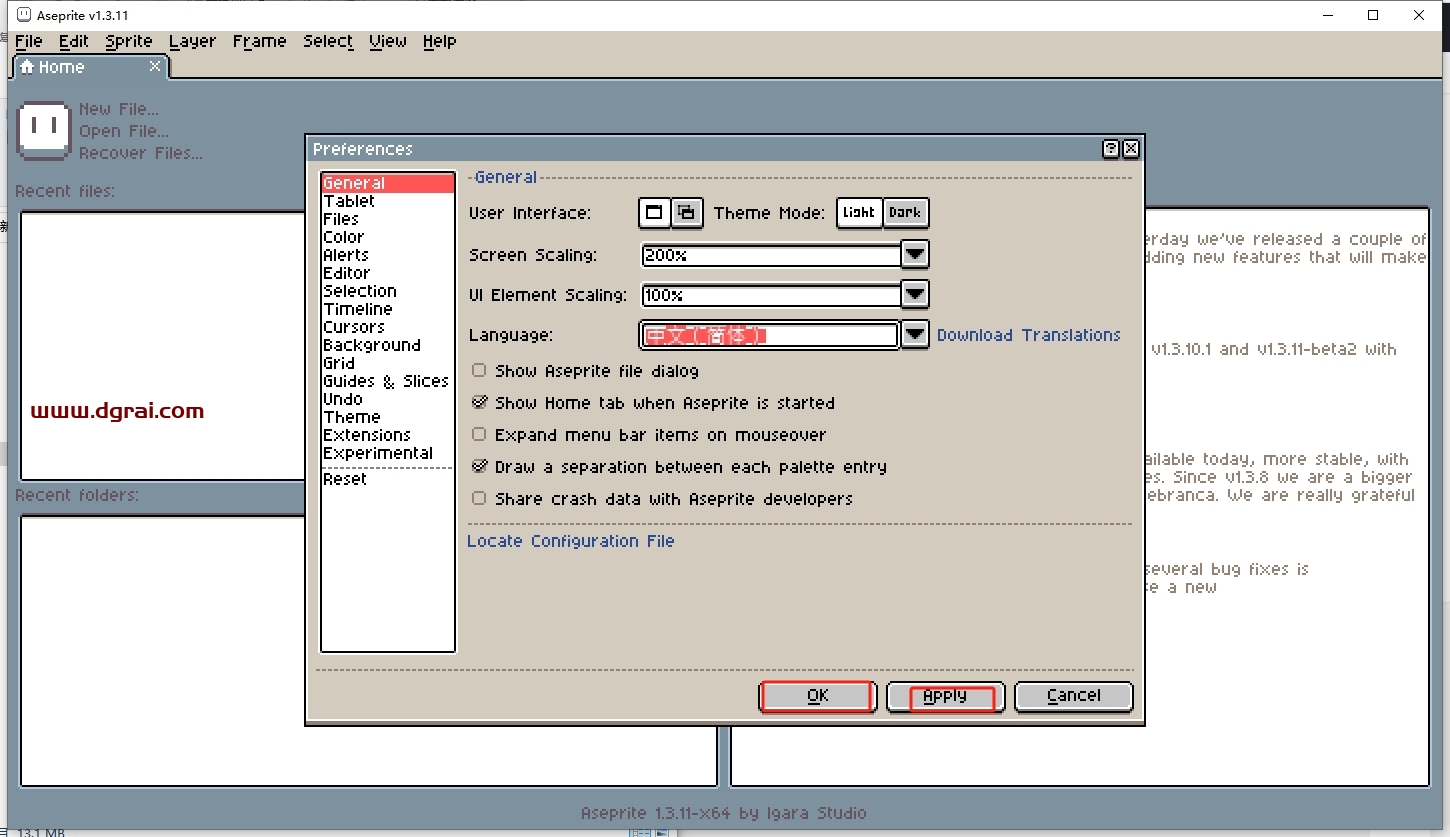
Task: Select Theme preferences section
Action: [387, 417]
